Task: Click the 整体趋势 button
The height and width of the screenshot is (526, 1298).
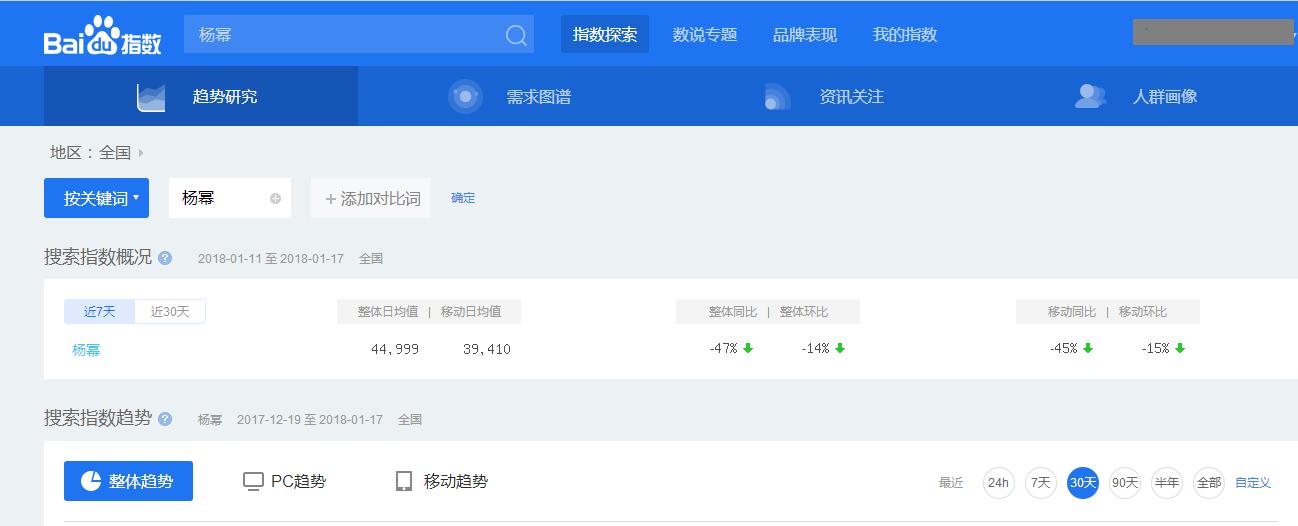Action: [128, 481]
